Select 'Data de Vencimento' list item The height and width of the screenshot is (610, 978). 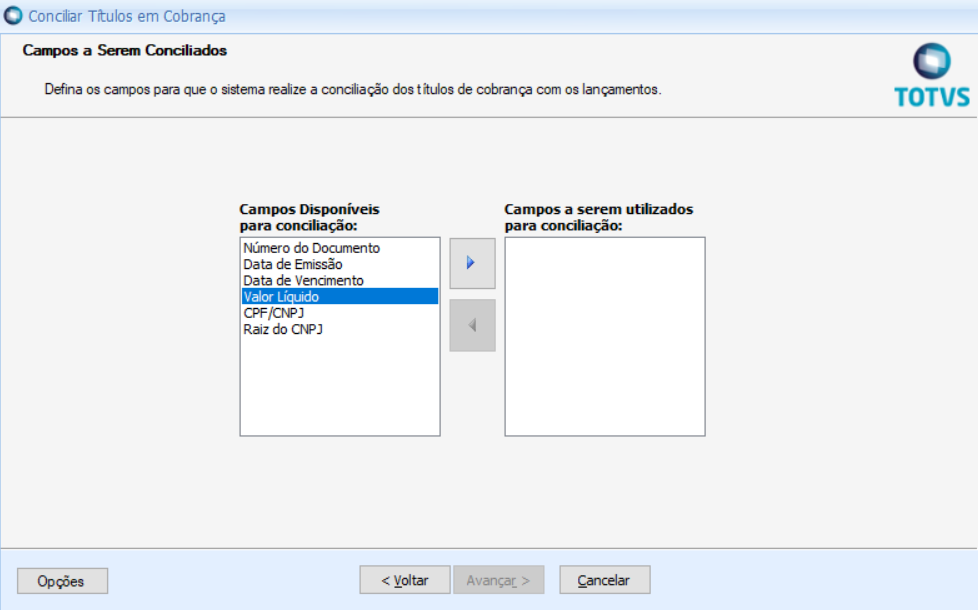(x=340, y=281)
